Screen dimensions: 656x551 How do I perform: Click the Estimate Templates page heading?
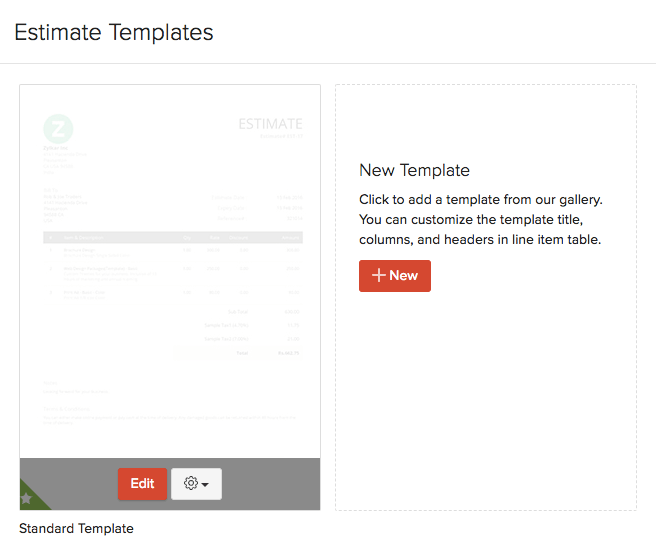114,32
